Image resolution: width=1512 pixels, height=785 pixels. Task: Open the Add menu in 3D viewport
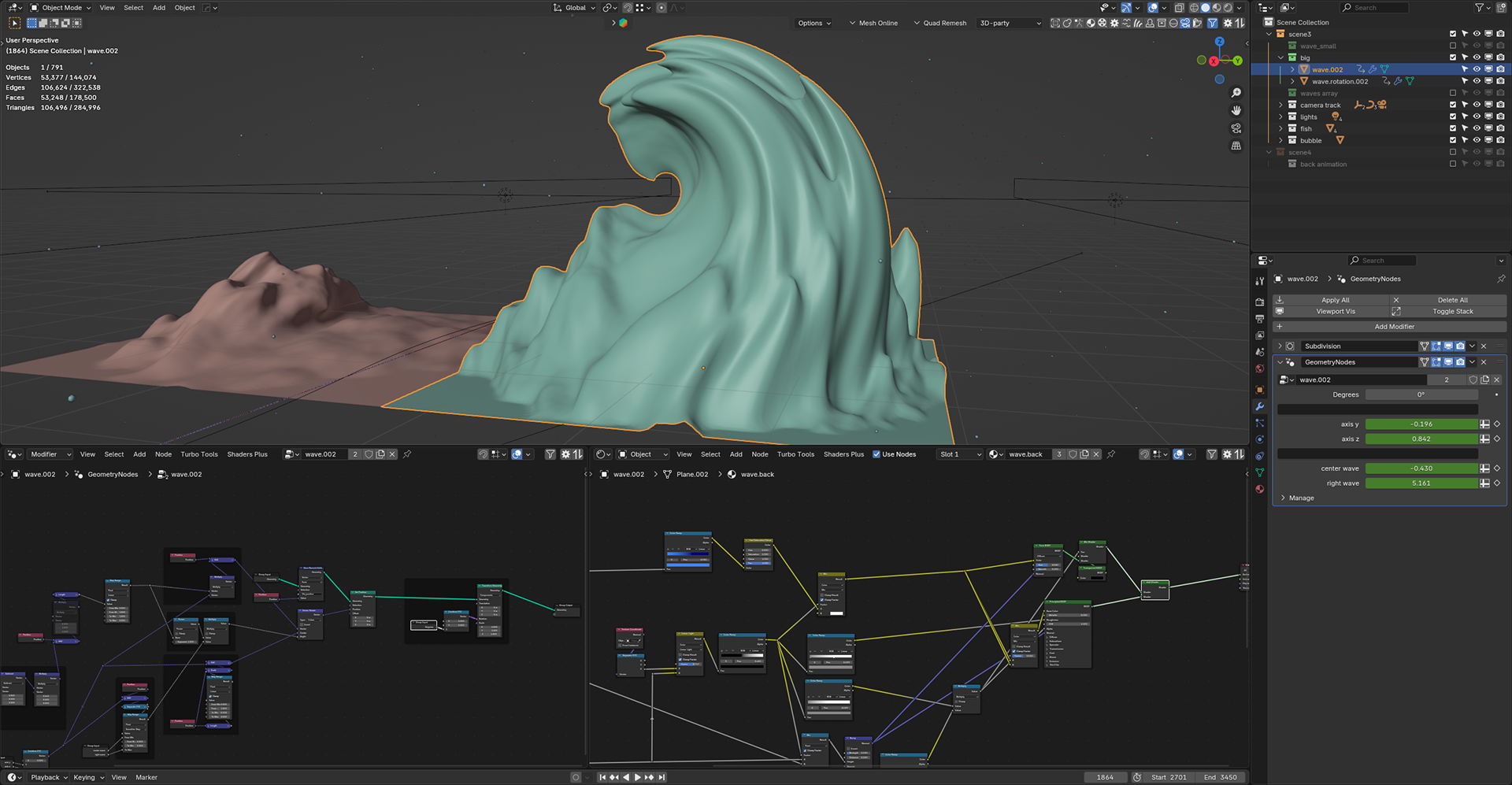(x=159, y=8)
